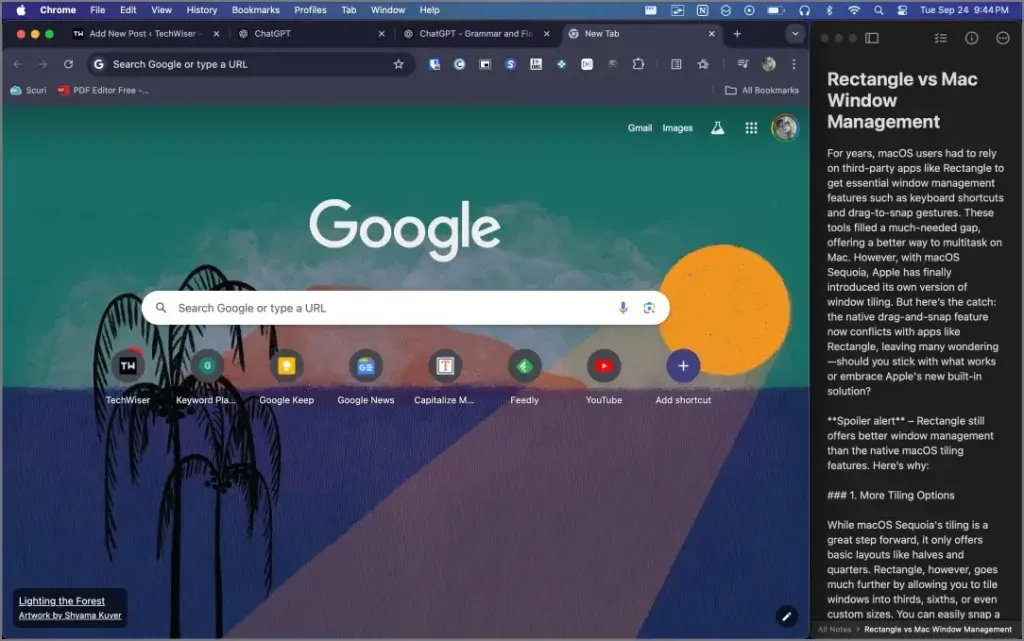Click the Add shortcut button

click(x=683, y=376)
